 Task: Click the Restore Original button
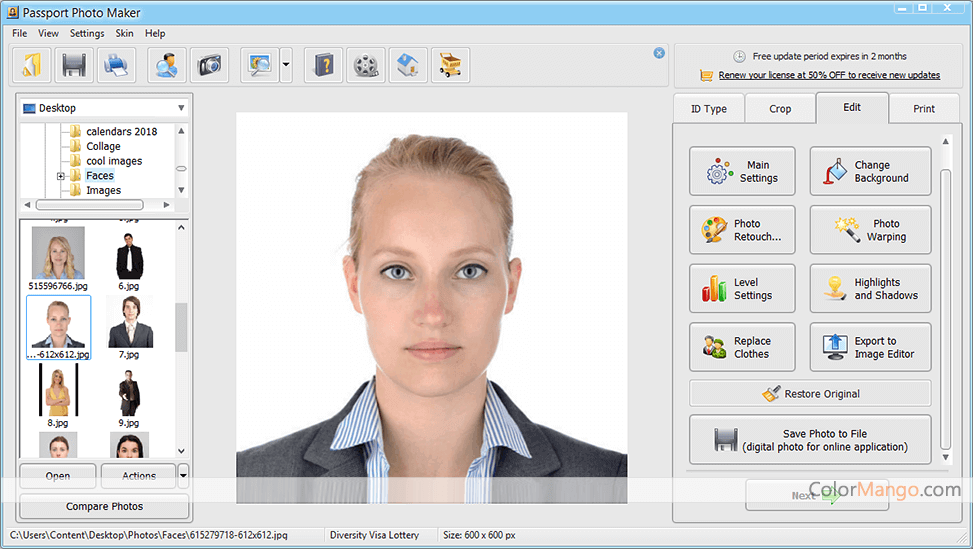[x=810, y=394]
